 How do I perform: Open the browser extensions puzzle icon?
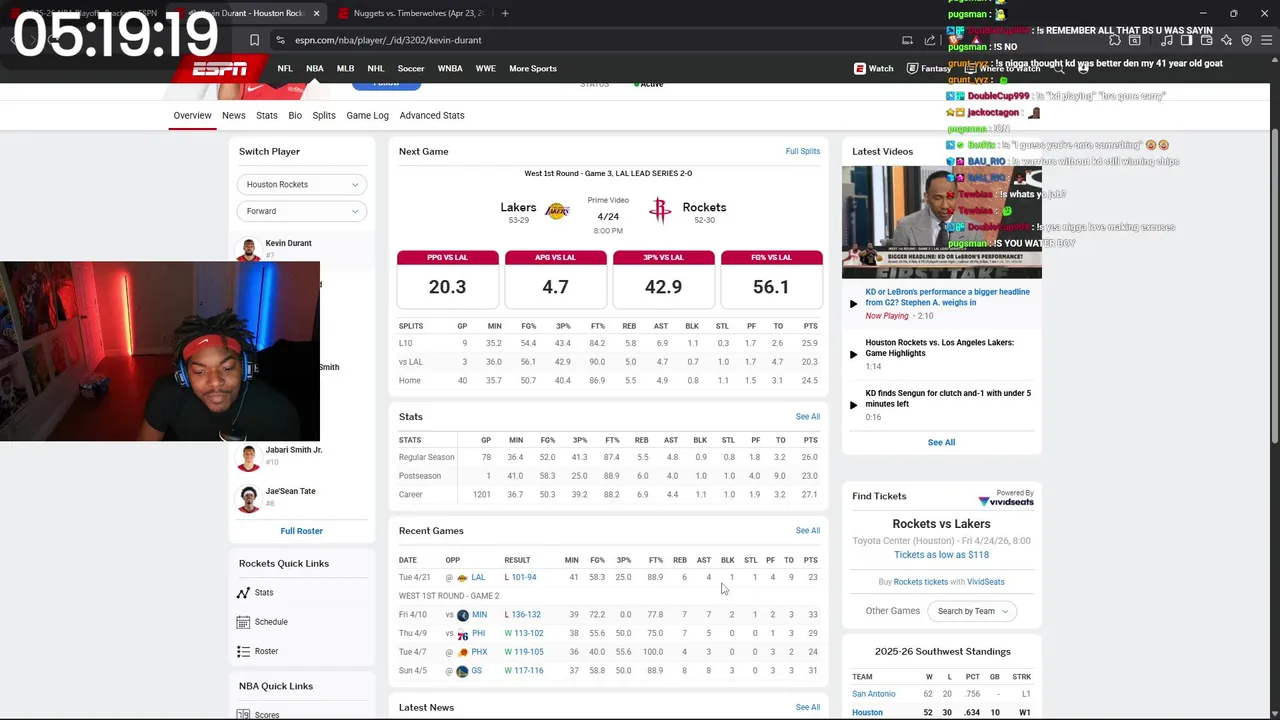[x=1115, y=40]
